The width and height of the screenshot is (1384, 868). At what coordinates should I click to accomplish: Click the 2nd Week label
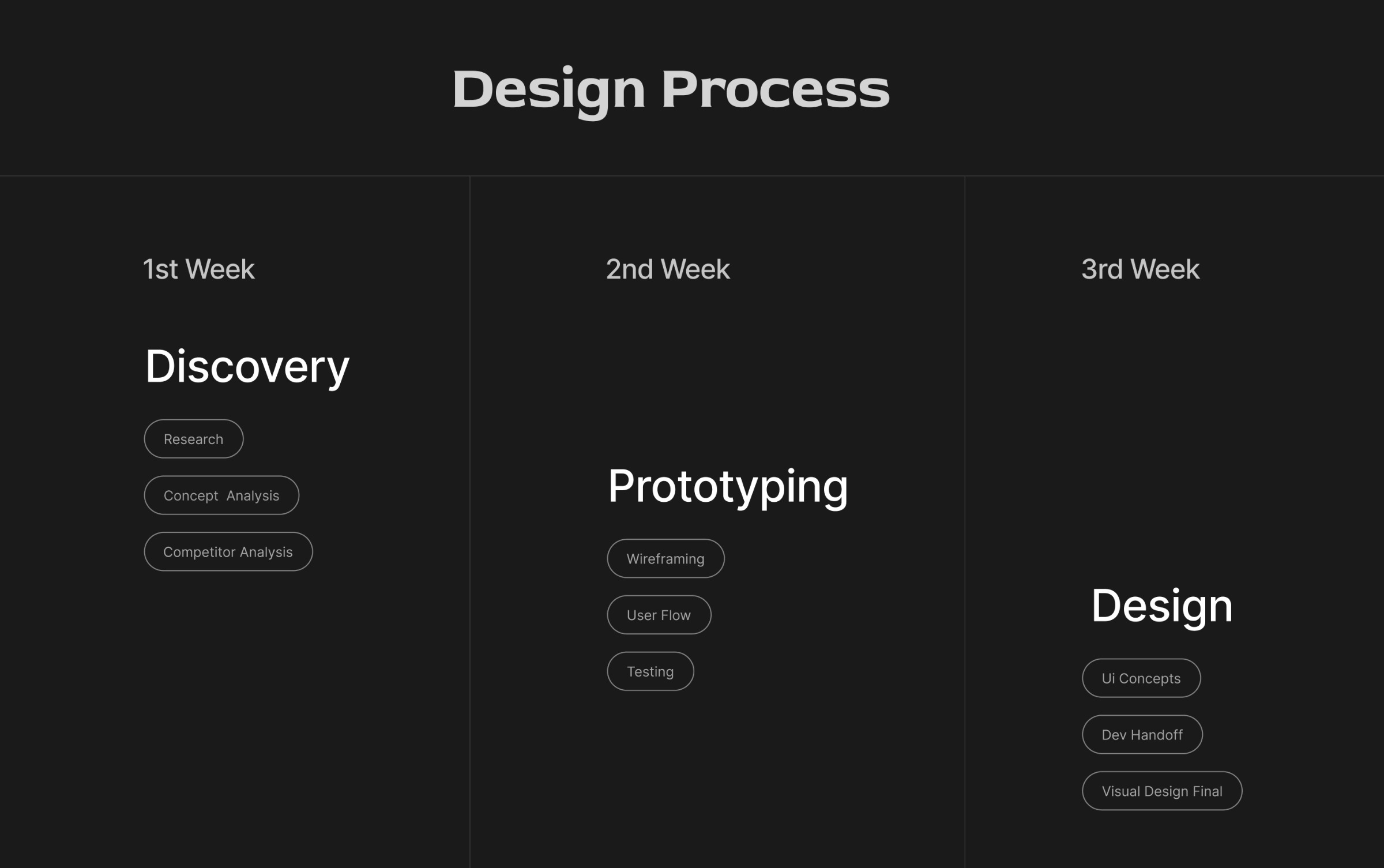(668, 269)
